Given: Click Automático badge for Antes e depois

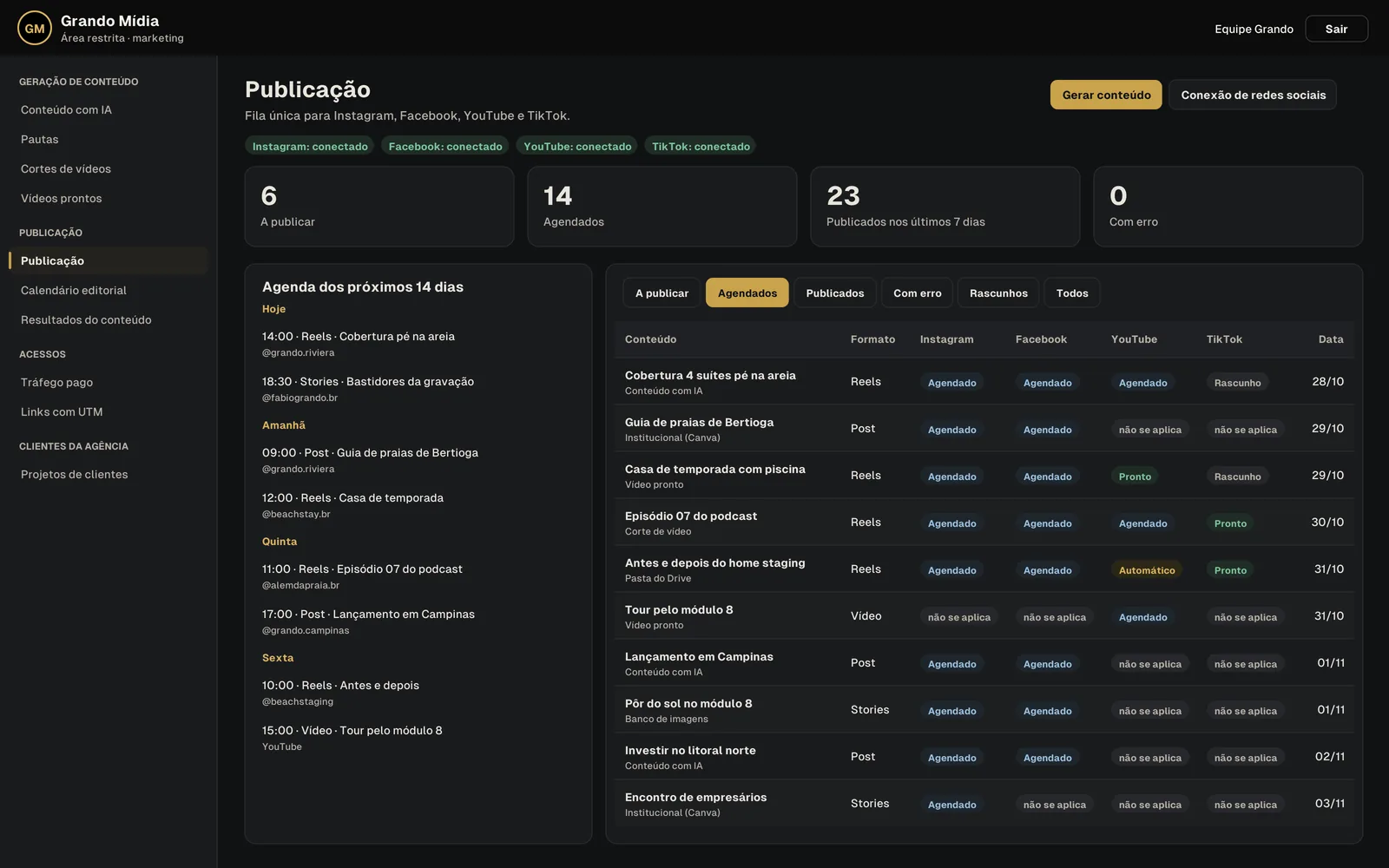Looking at the screenshot, I should point(1147,570).
